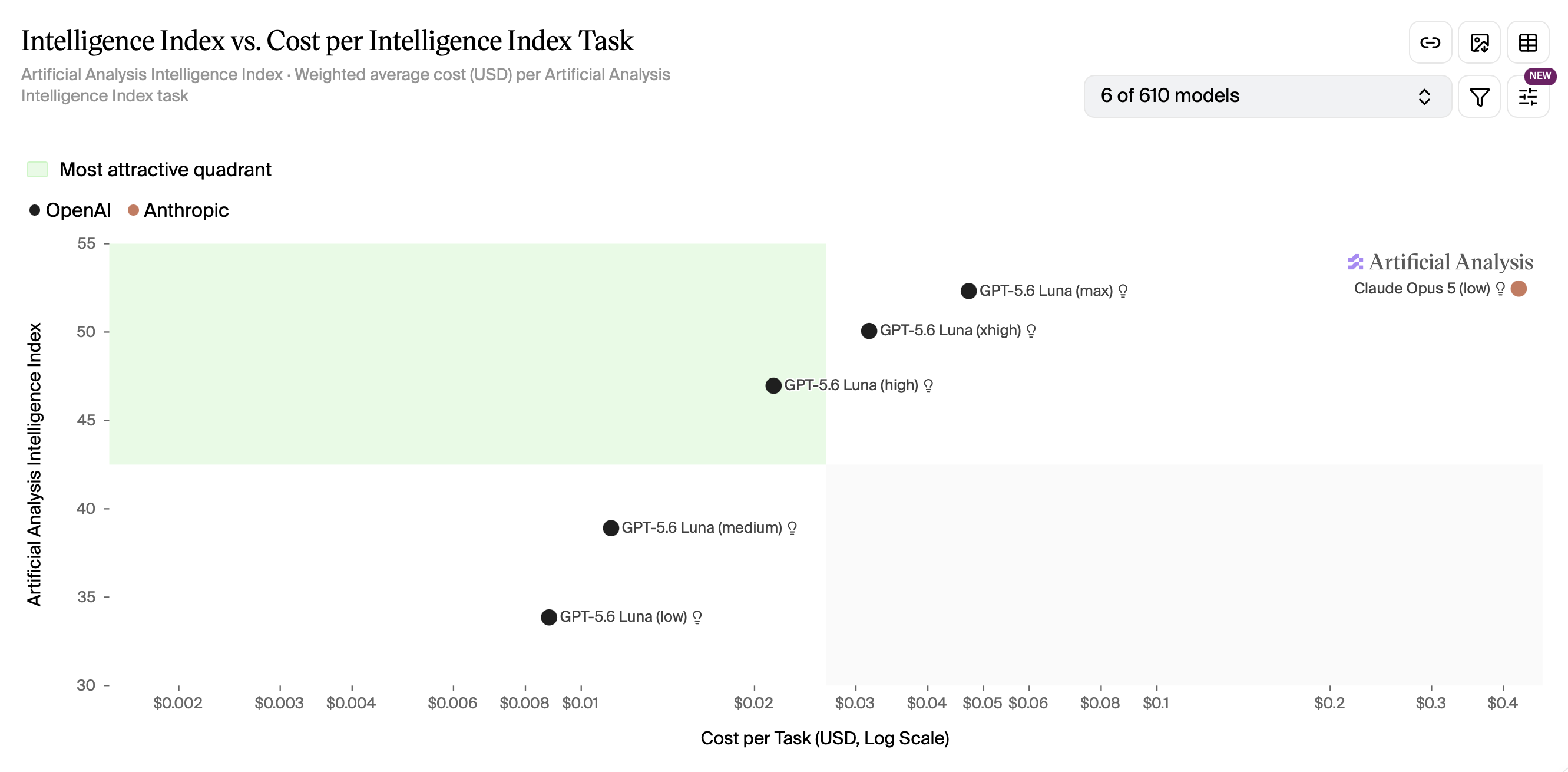Download chart as image icon

point(1479,42)
